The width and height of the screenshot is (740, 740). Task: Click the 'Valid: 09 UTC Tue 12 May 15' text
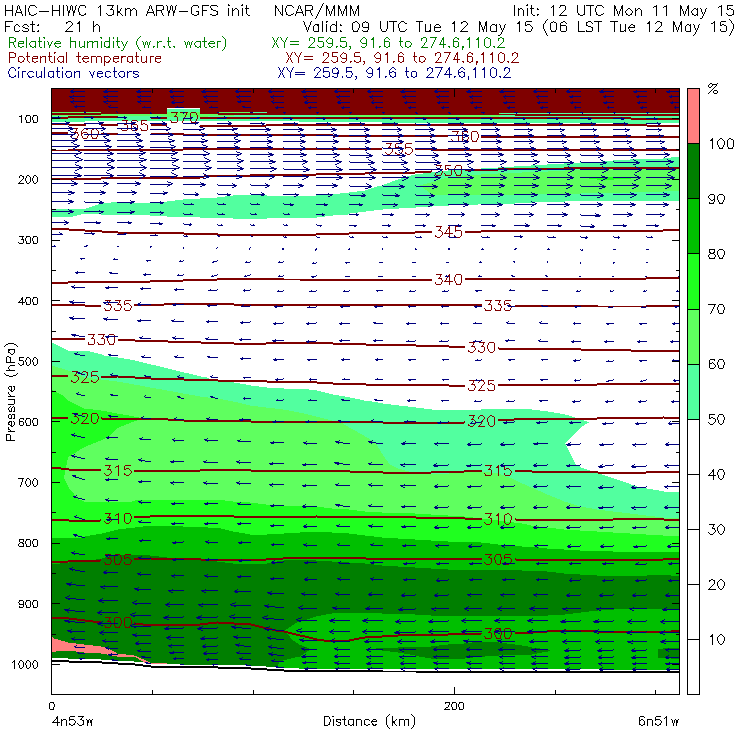[x=418, y=26]
